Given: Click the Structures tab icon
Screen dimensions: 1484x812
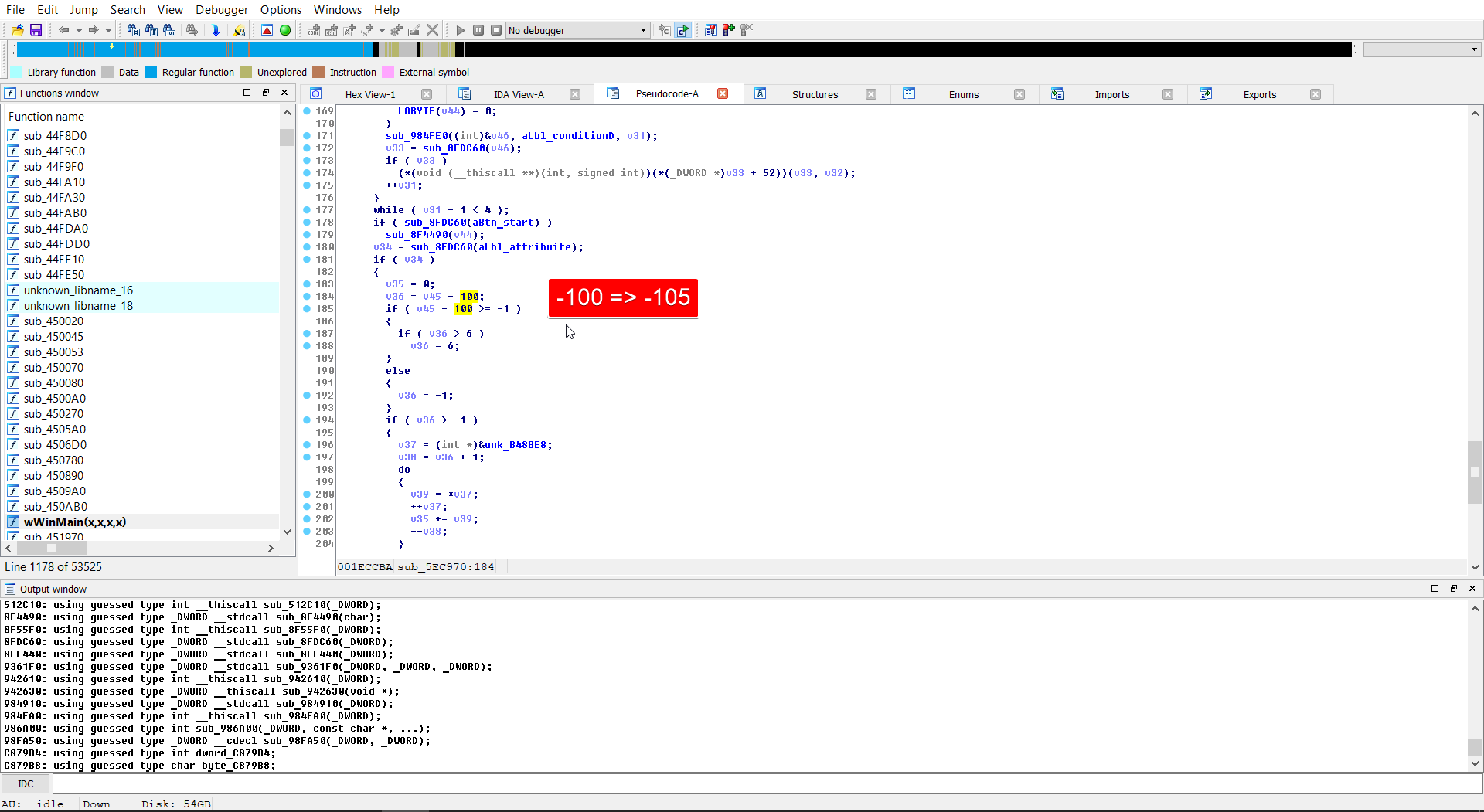Looking at the screenshot, I should click(760, 93).
